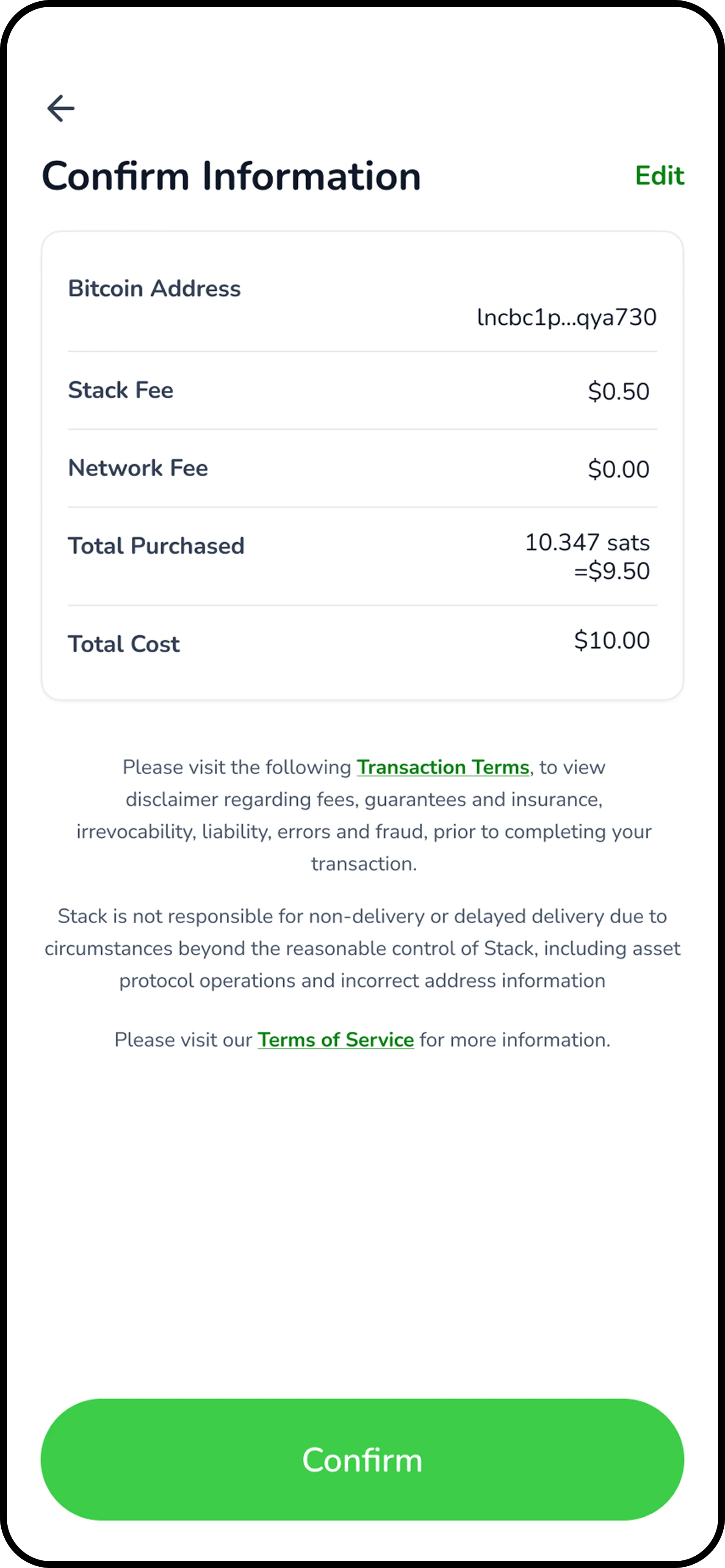Click the =$9.50 purchased value
Image resolution: width=725 pixels, height=1568 pixels.
pyautogui.click(x=611, y=571)
